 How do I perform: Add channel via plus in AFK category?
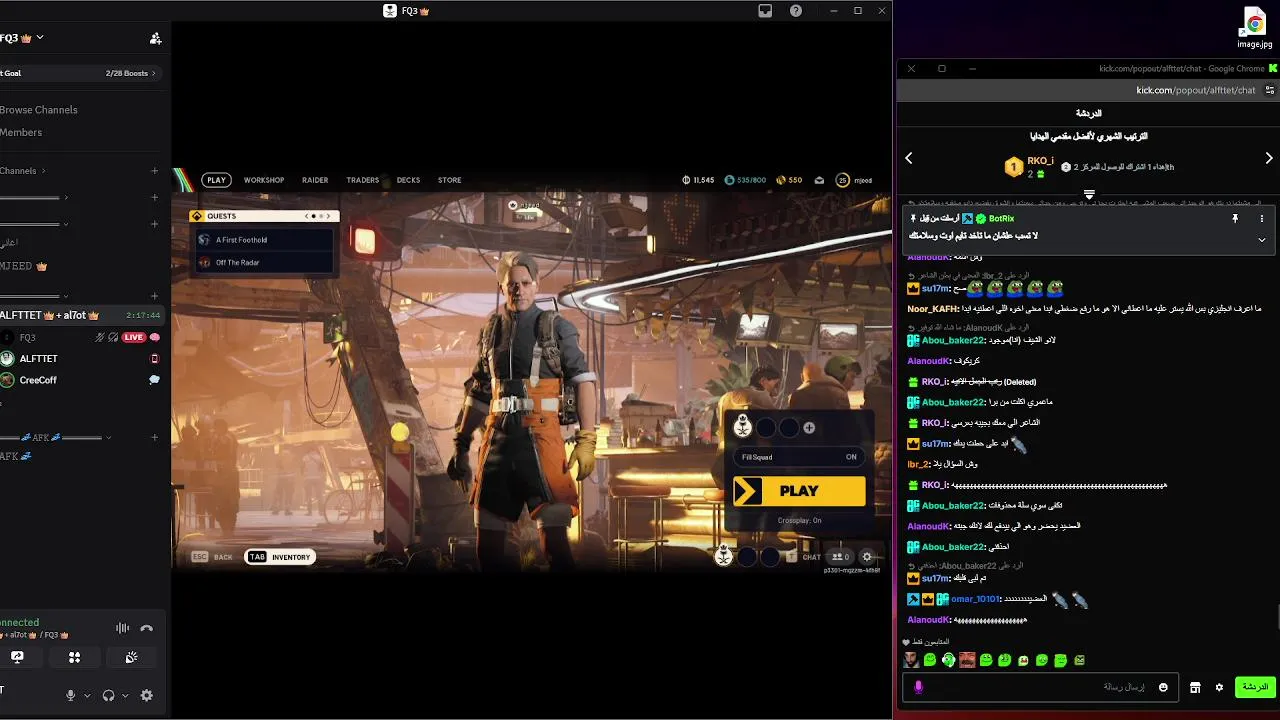click(x=154, y=437)
